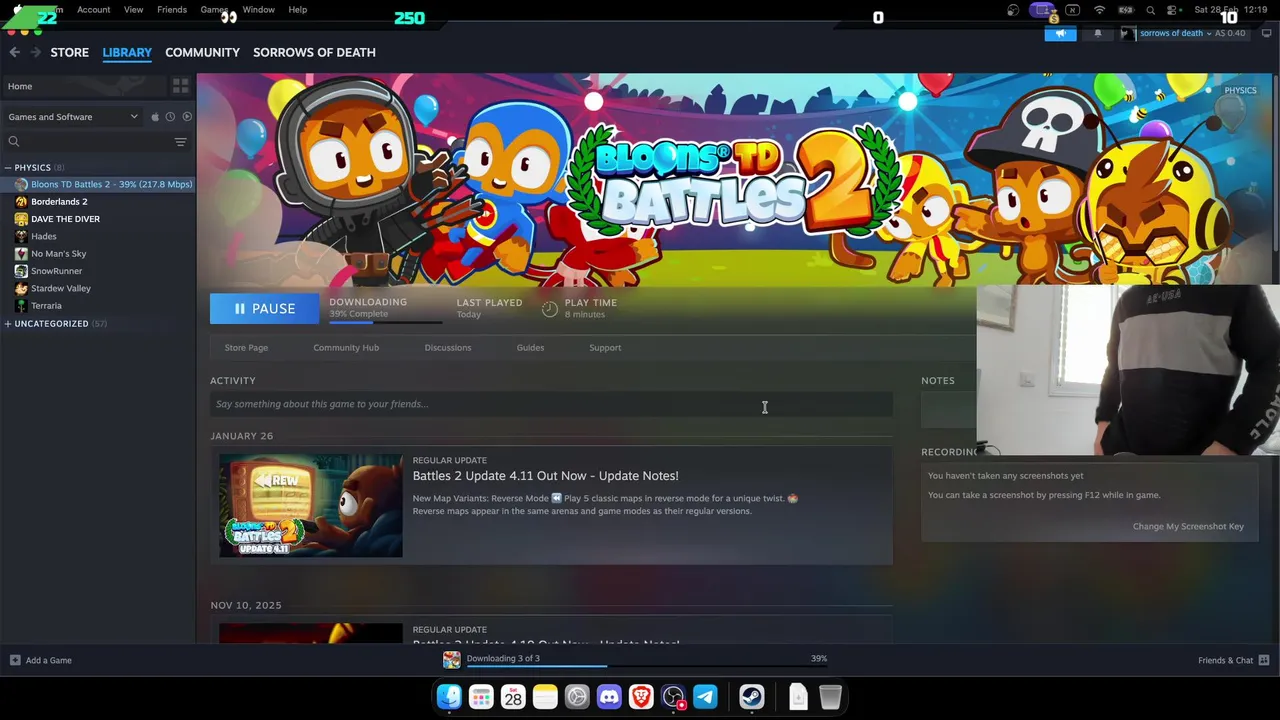Open the Guides link
Viewport: 1280px width, 720px height.
click(530, 348)
